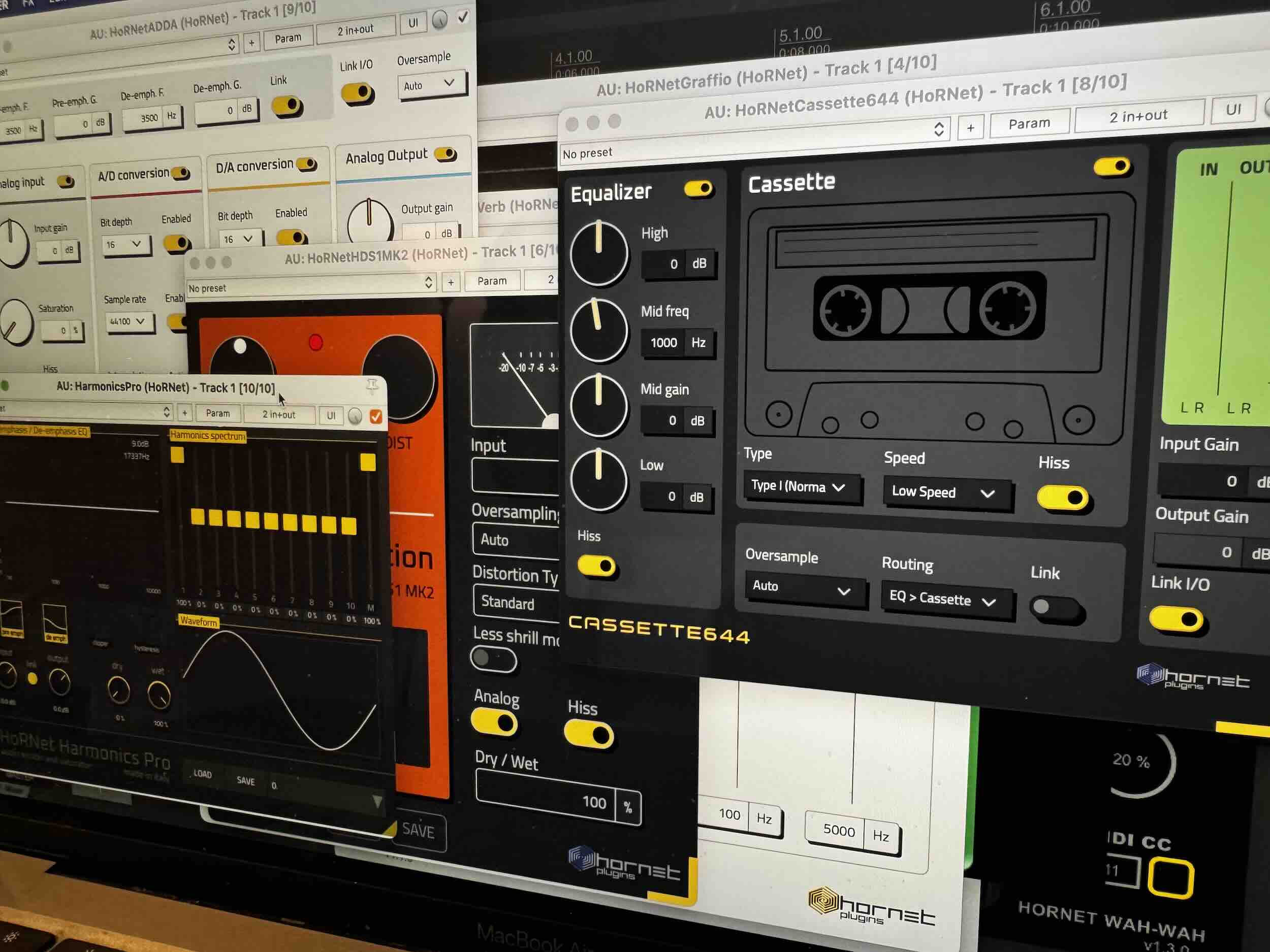Click Input Gain 0 dB field in Cassette644
This screenshot has height=952, width=1270.
pos(1214,481)
